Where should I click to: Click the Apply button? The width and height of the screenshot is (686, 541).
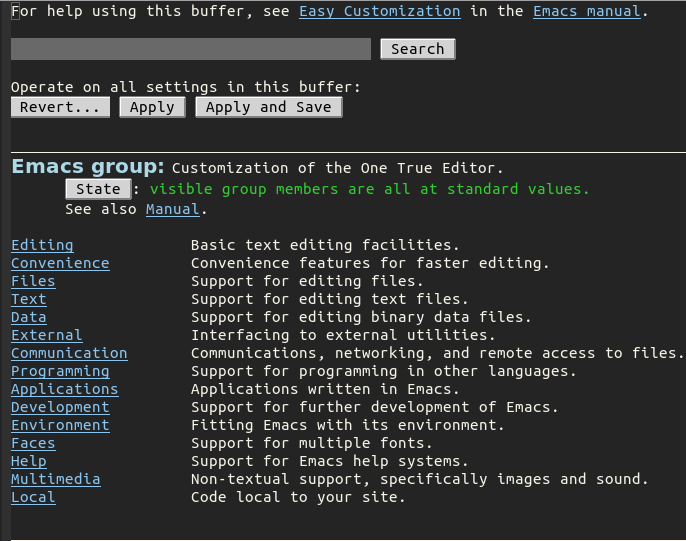coord(152,107)
